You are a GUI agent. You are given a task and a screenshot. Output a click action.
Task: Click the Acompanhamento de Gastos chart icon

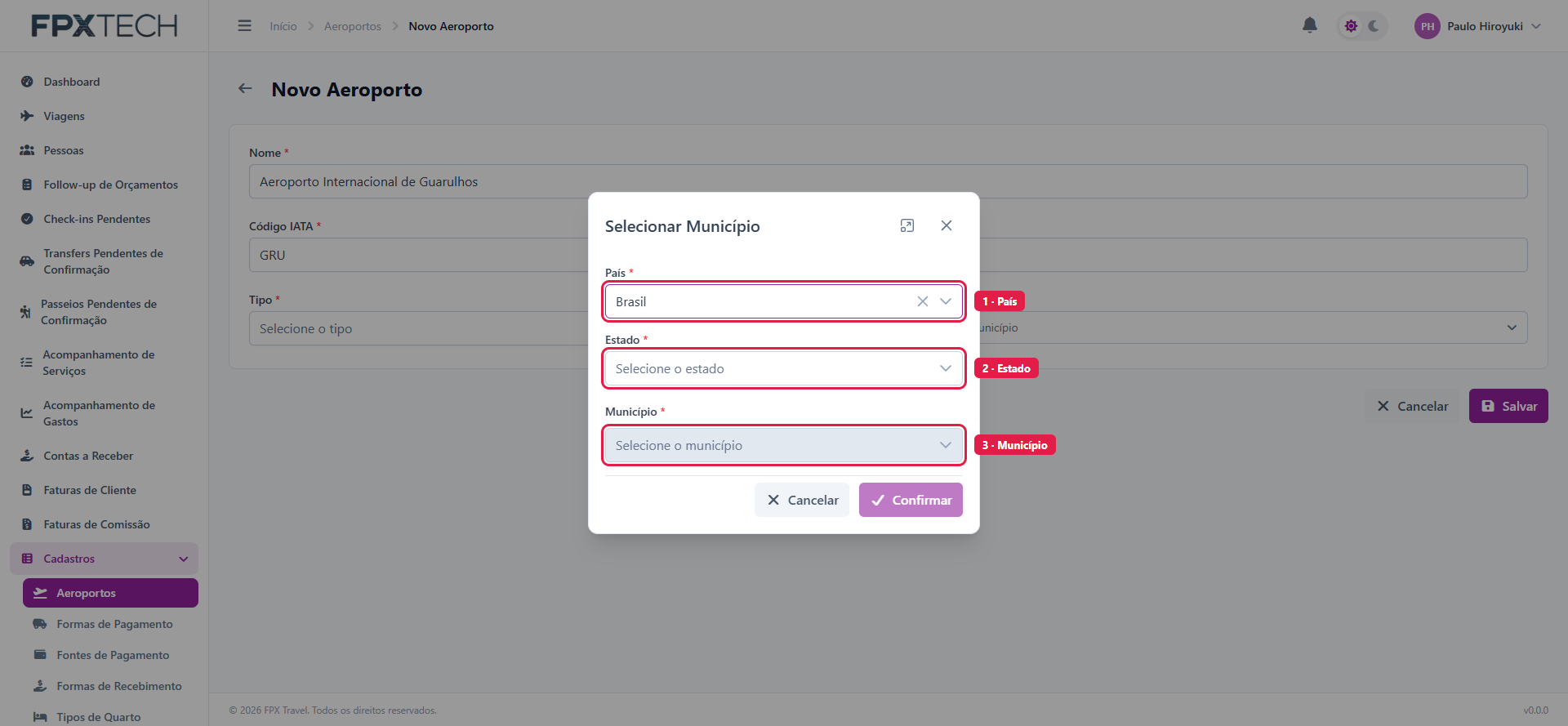point(27,413)
